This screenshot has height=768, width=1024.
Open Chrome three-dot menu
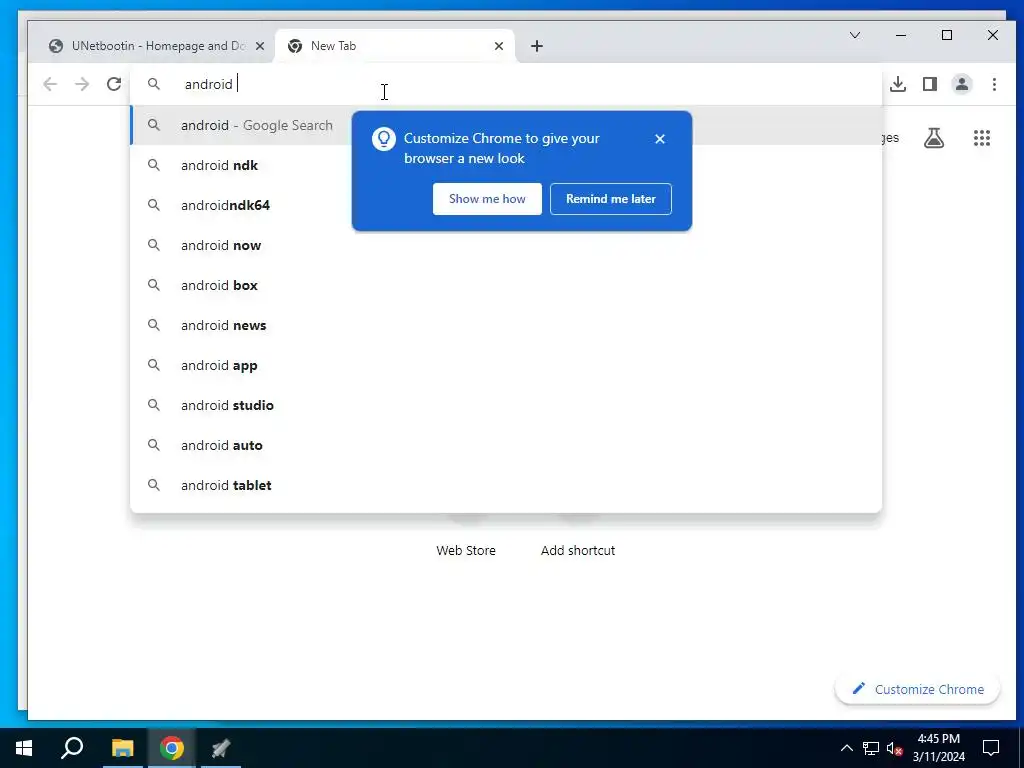click(x=994, y=84)
